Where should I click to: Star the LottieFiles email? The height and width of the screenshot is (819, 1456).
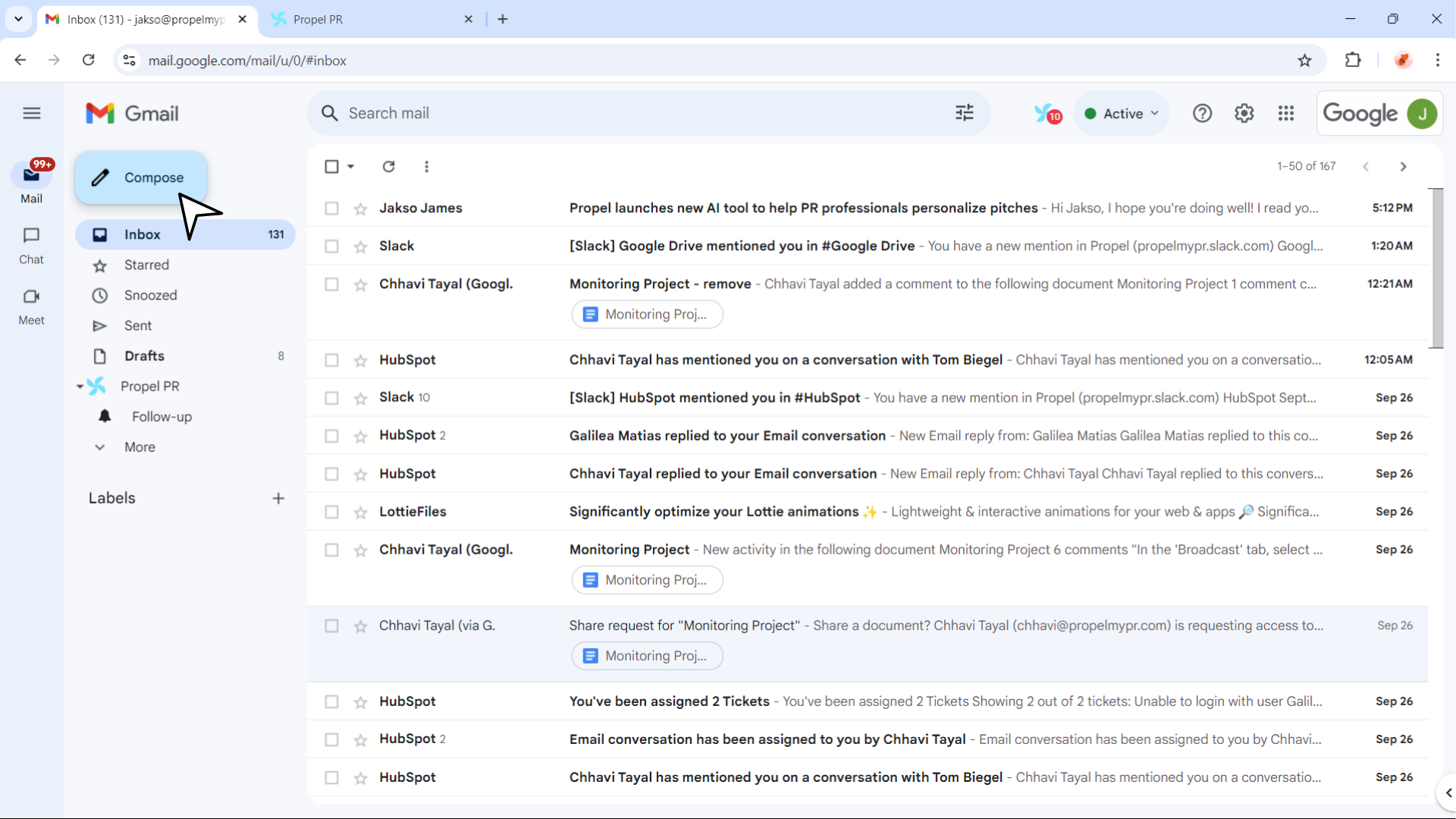360,512
